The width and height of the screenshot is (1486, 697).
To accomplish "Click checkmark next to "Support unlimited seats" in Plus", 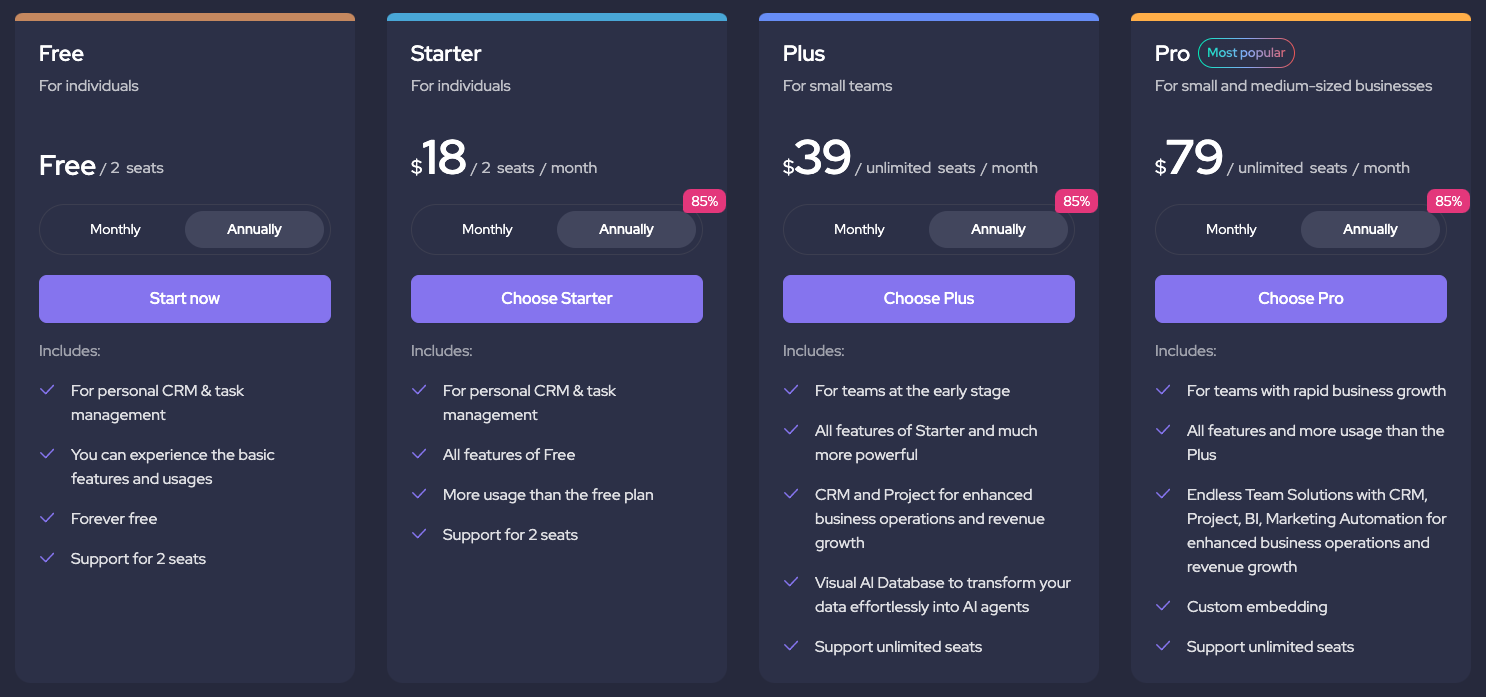I will click(x=791, y=646).
